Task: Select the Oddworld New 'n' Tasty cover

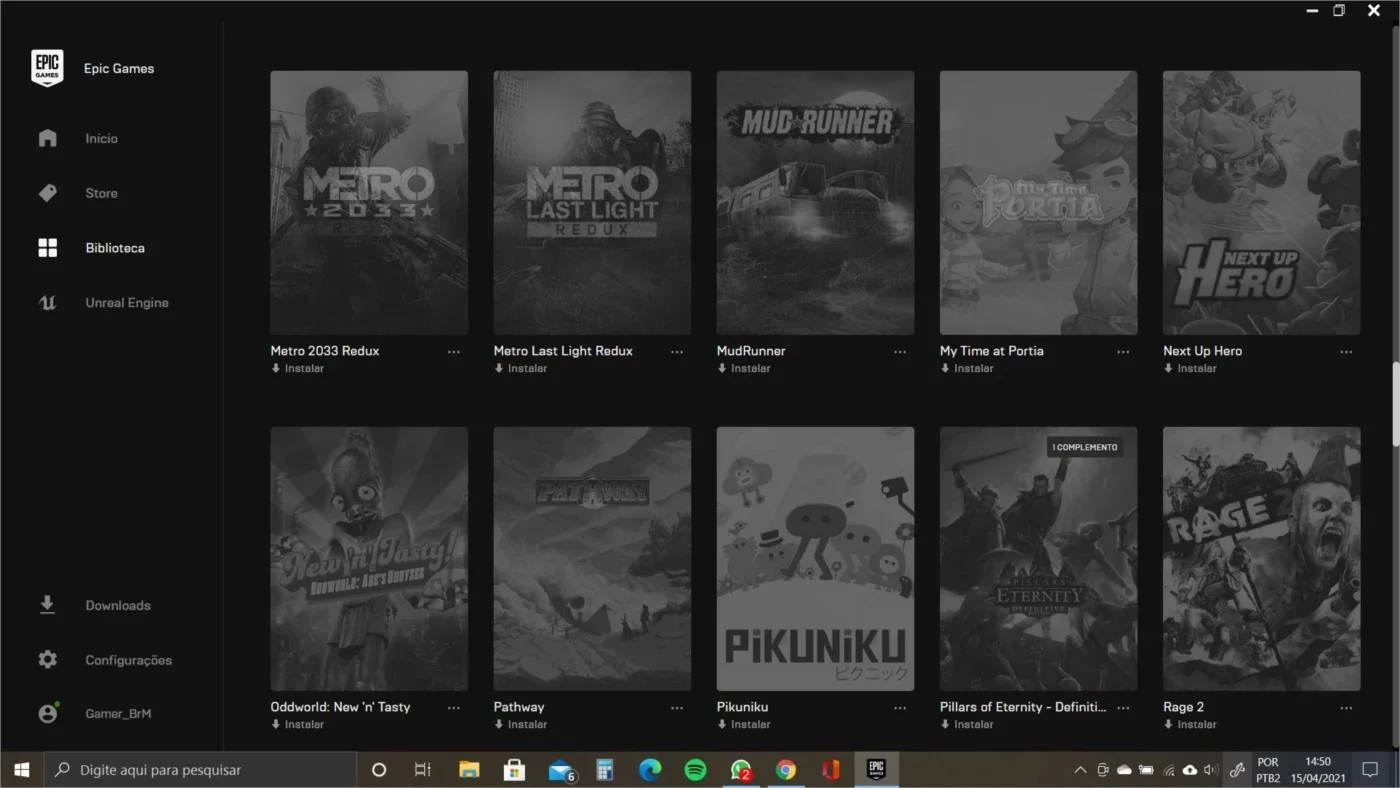Action: tap(369, 559)
